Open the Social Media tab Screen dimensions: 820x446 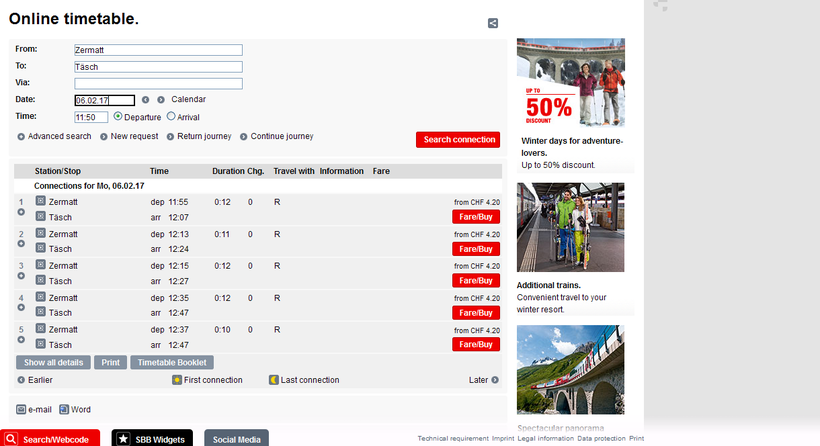tap(236, 439)
